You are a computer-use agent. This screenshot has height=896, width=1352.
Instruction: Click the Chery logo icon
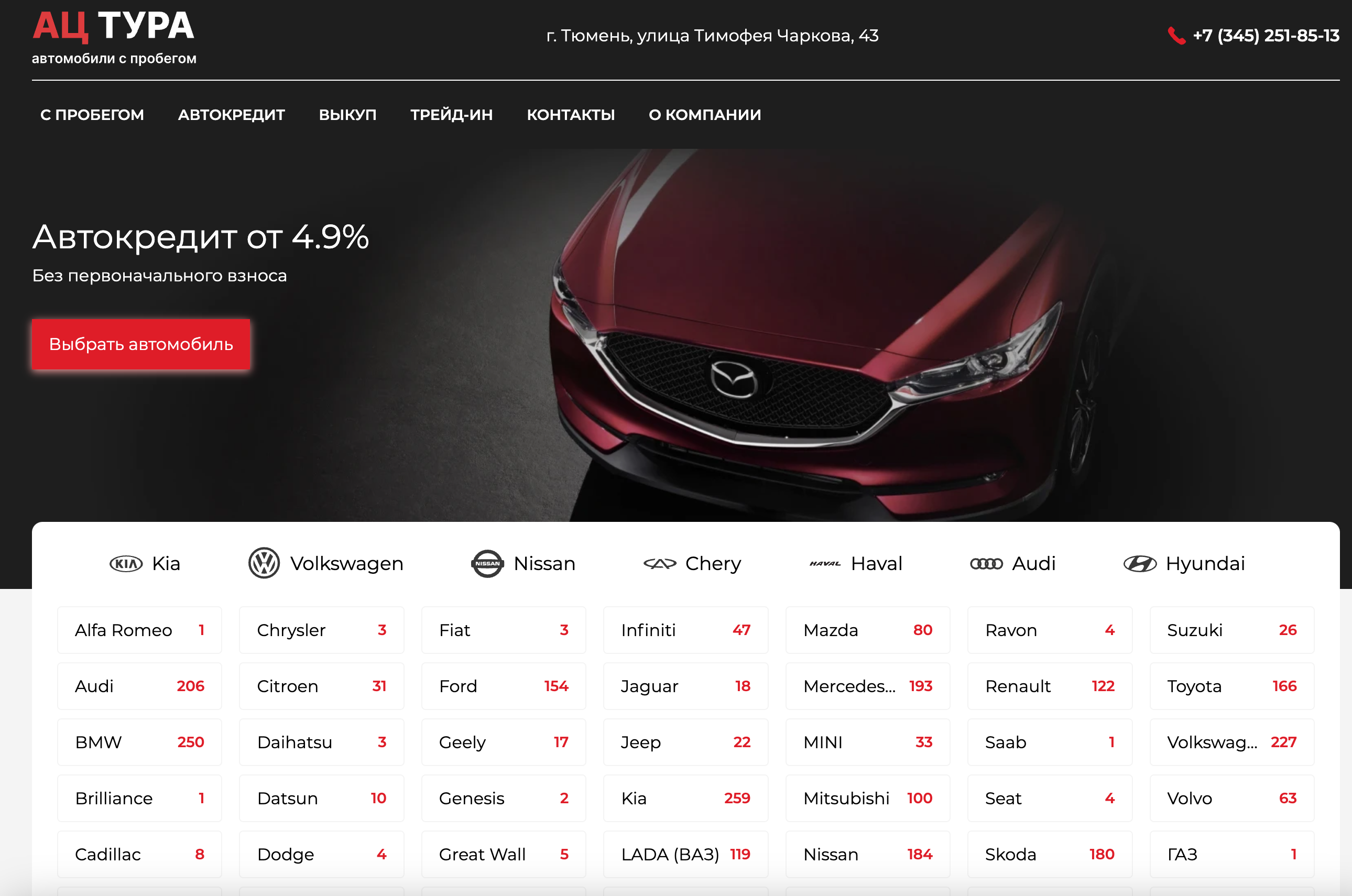click(660, 564)
